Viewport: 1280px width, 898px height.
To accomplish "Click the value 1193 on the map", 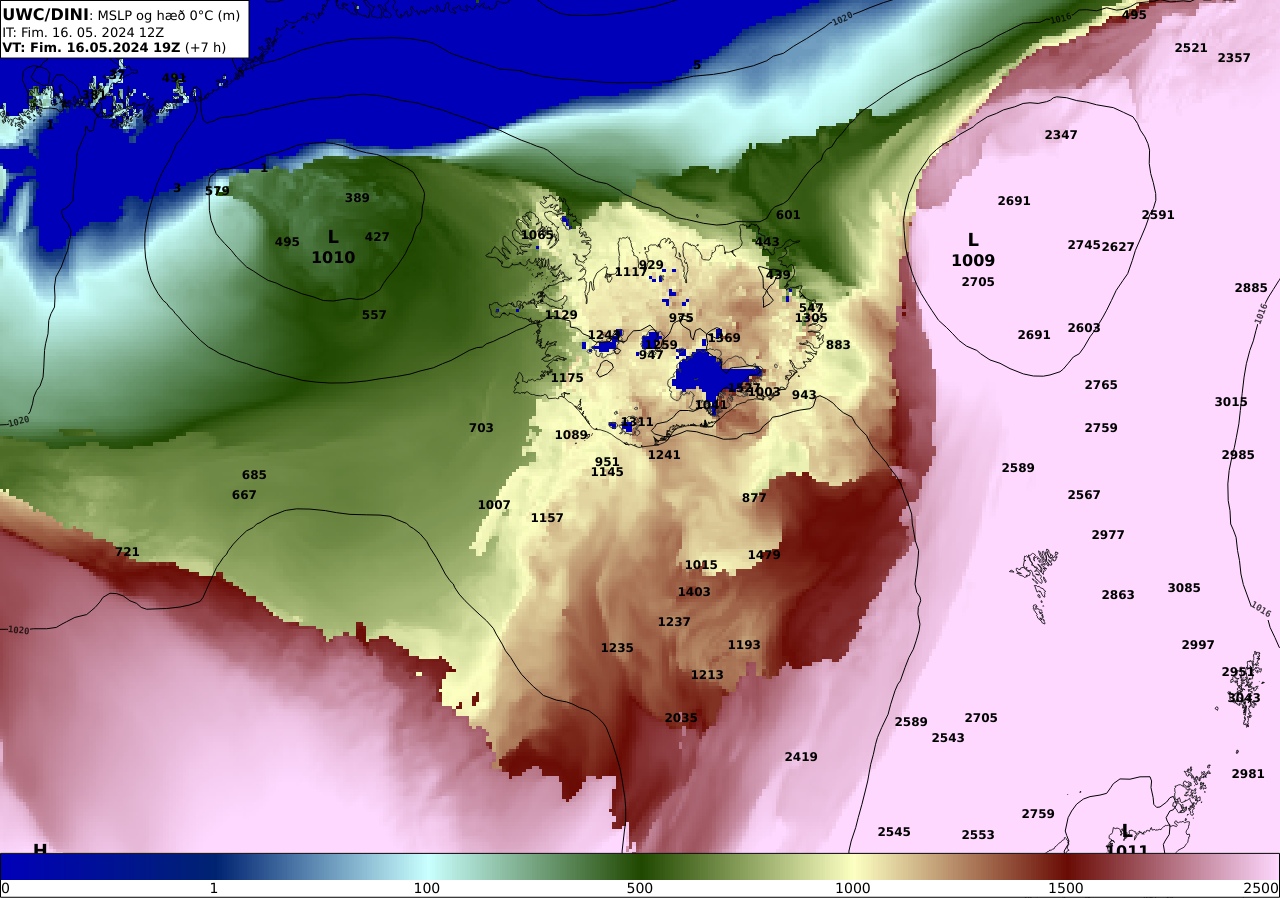I will pyautogui.click(x=744, y=645).
